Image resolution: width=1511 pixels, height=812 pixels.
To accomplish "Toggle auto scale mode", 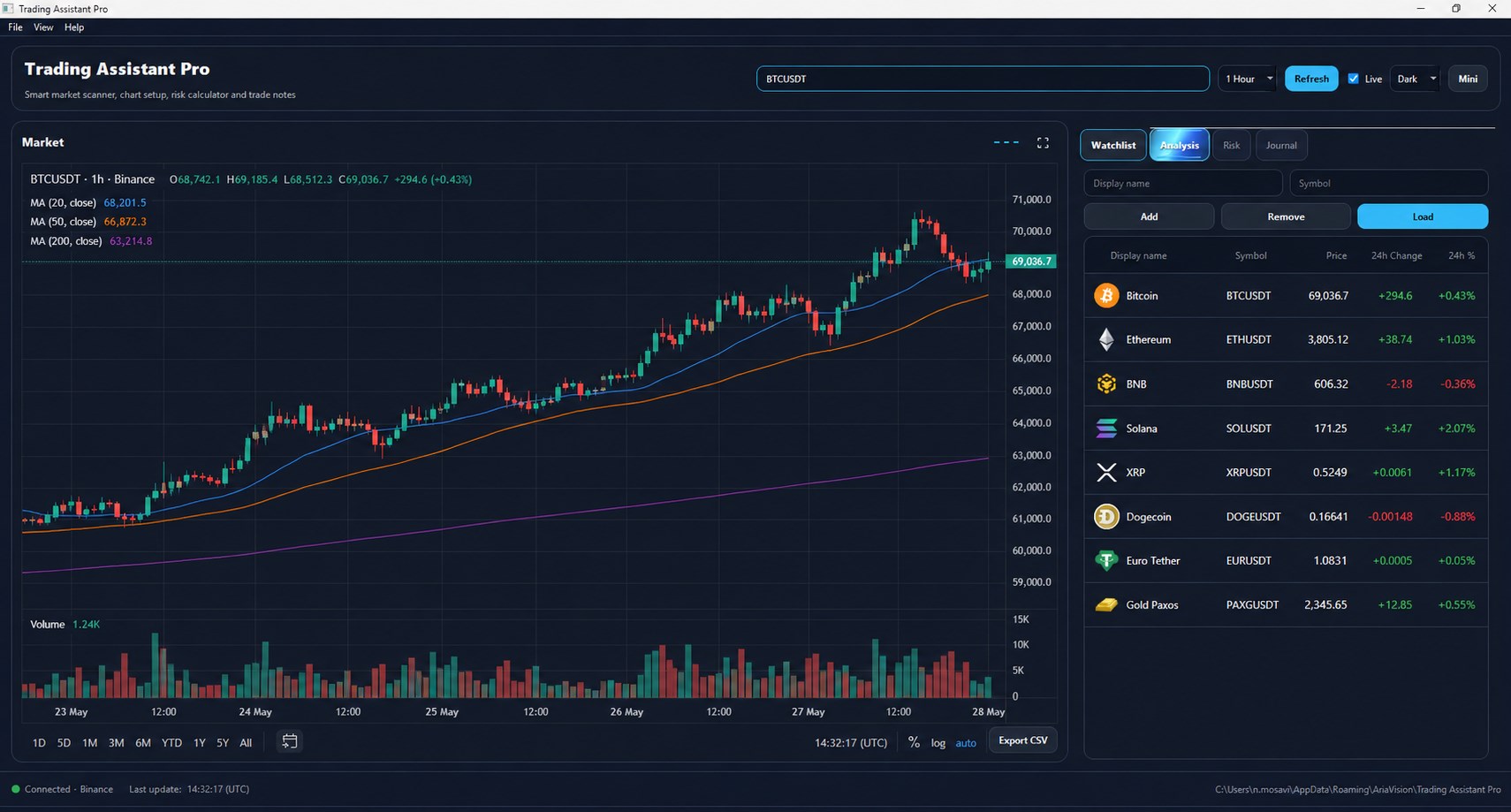I will tap(966, 743).
